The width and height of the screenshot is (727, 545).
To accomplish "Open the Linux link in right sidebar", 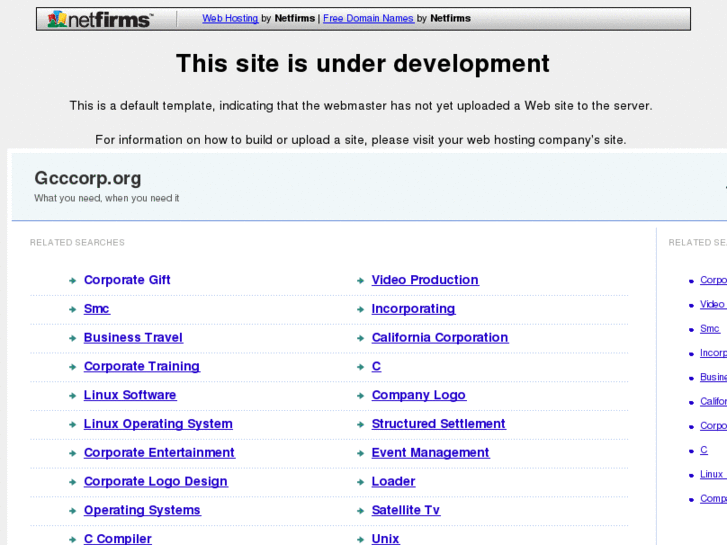I will point(712,474).
